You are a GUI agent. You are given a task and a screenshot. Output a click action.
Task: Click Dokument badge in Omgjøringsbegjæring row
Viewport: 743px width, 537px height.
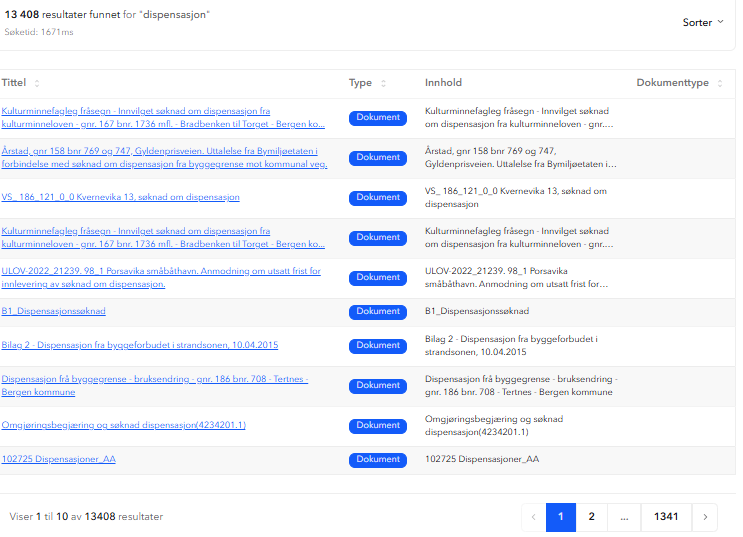tap(378, 426)
